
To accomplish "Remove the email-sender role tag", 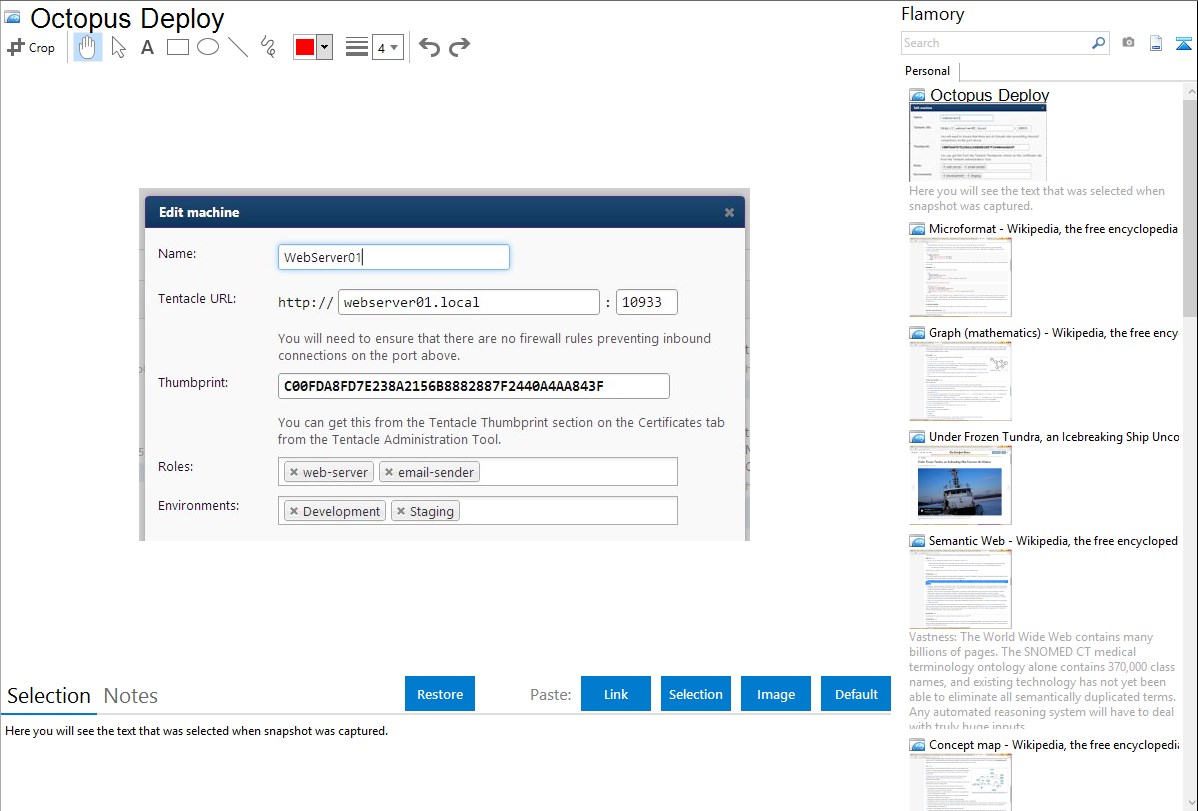I will (389, 472).
